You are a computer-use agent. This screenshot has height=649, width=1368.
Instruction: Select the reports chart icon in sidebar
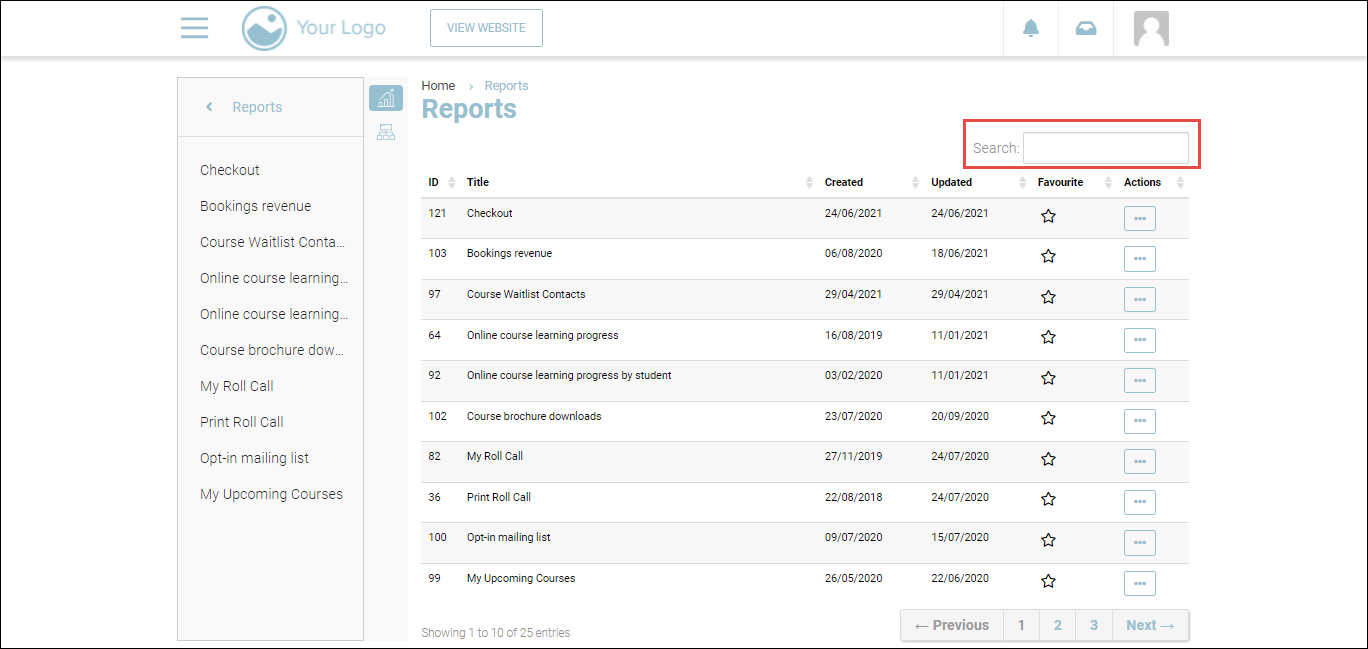[385, 98]
